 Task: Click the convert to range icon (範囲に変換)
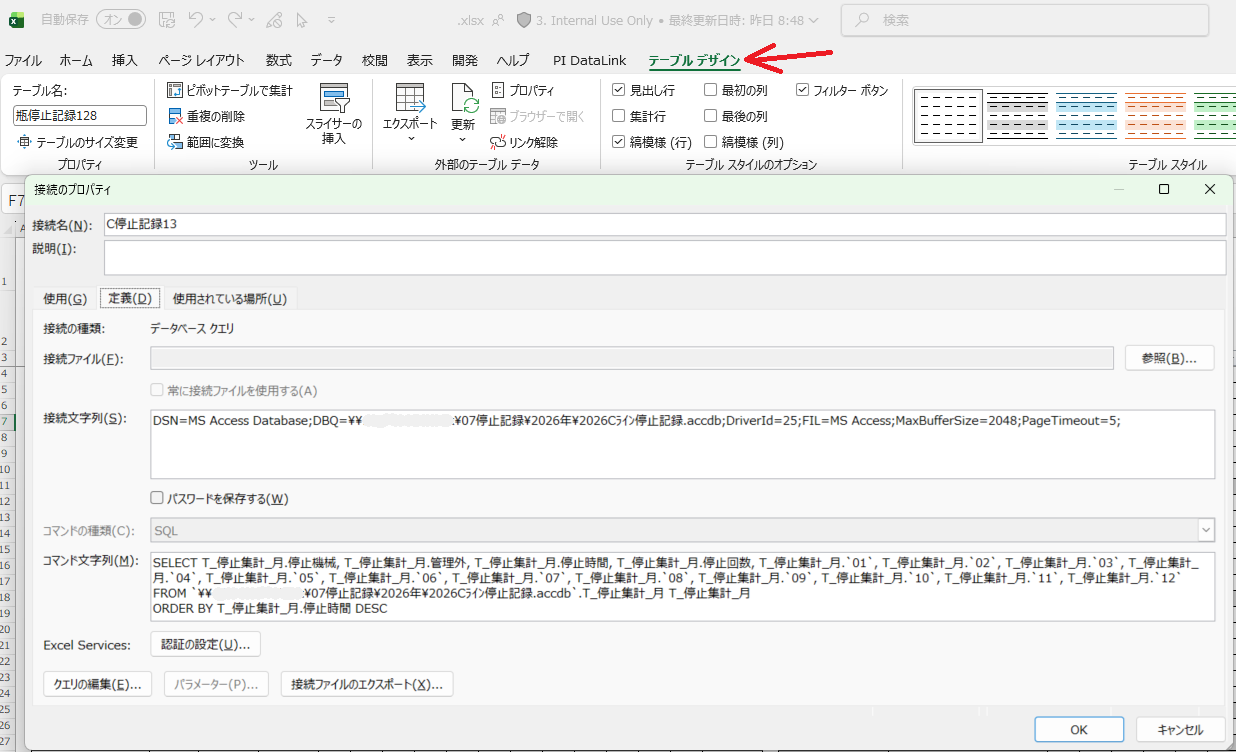click(x=175, y=142)
